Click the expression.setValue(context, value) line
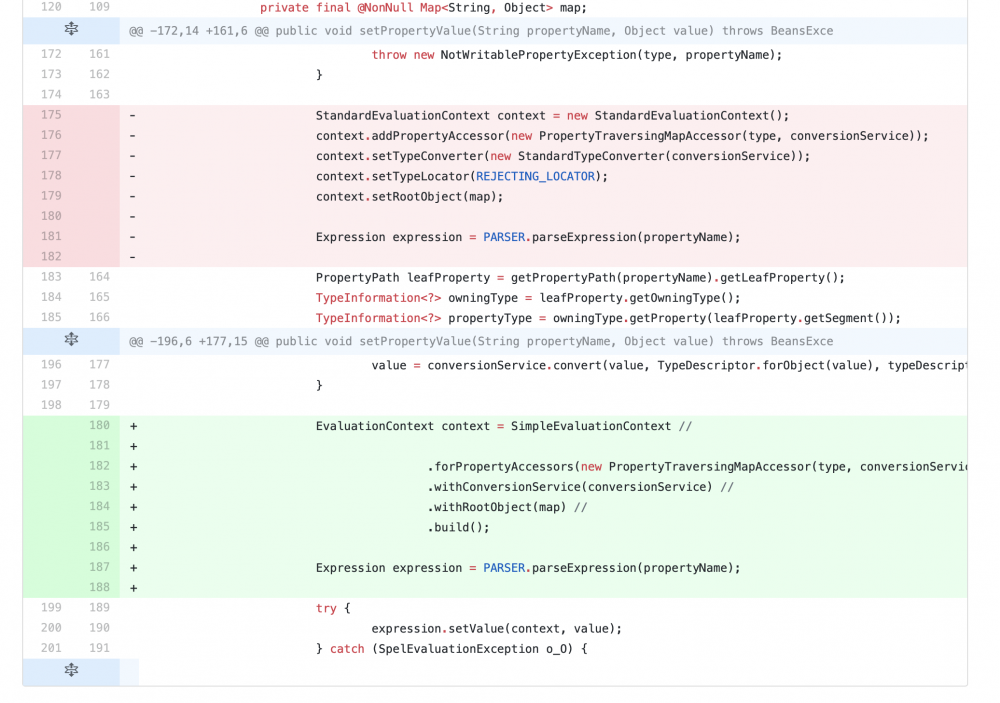 pos(496,628)
